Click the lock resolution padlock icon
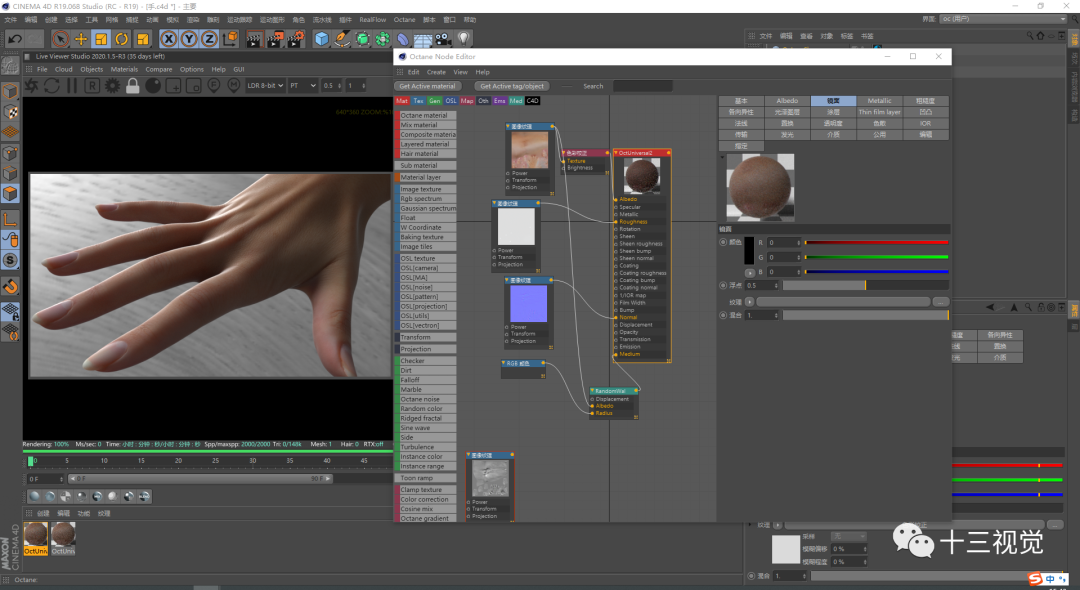Viewport: 1080px width, 590px height. (x=133, y=86)
